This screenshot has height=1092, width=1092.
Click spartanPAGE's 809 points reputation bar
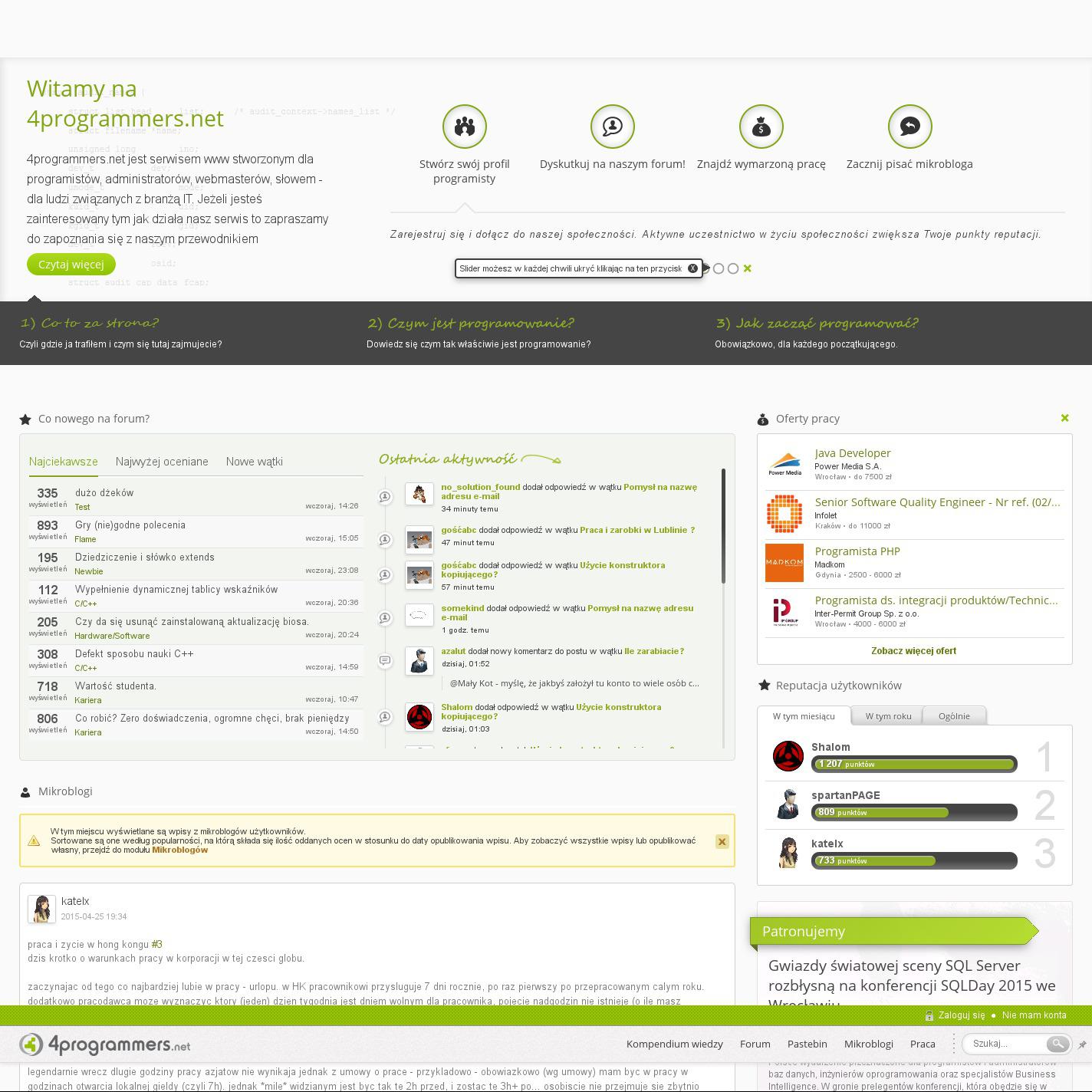pos(914,812)
